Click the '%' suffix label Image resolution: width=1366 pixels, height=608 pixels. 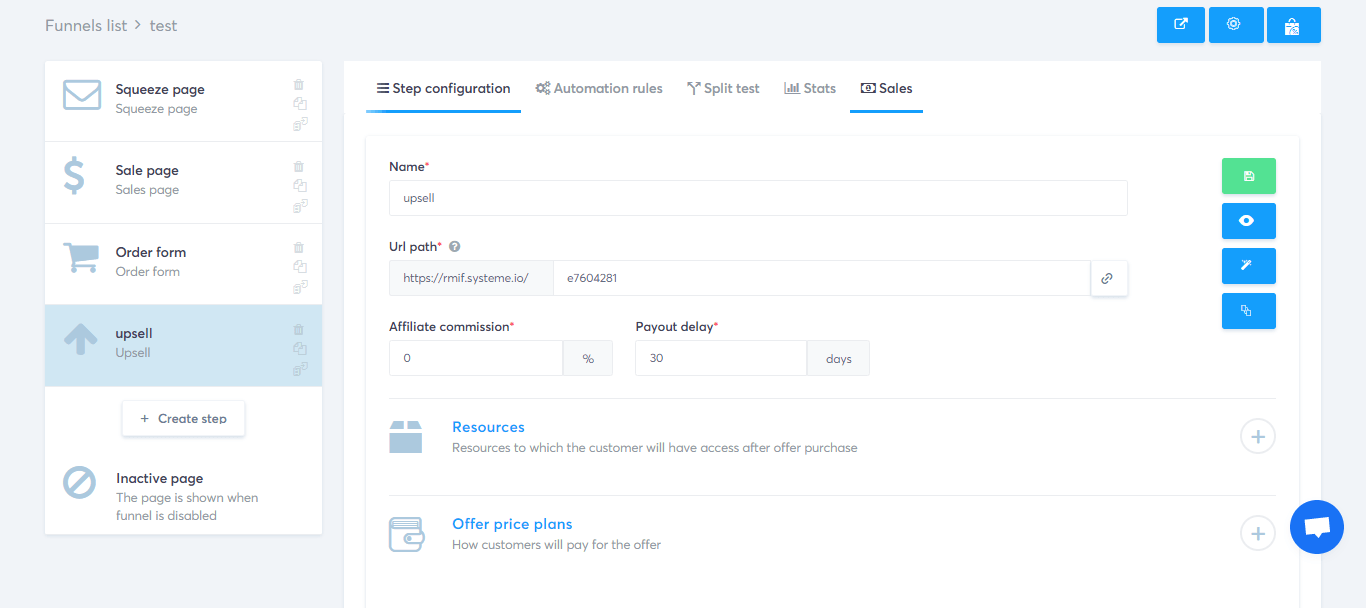(x=588, y=358)
